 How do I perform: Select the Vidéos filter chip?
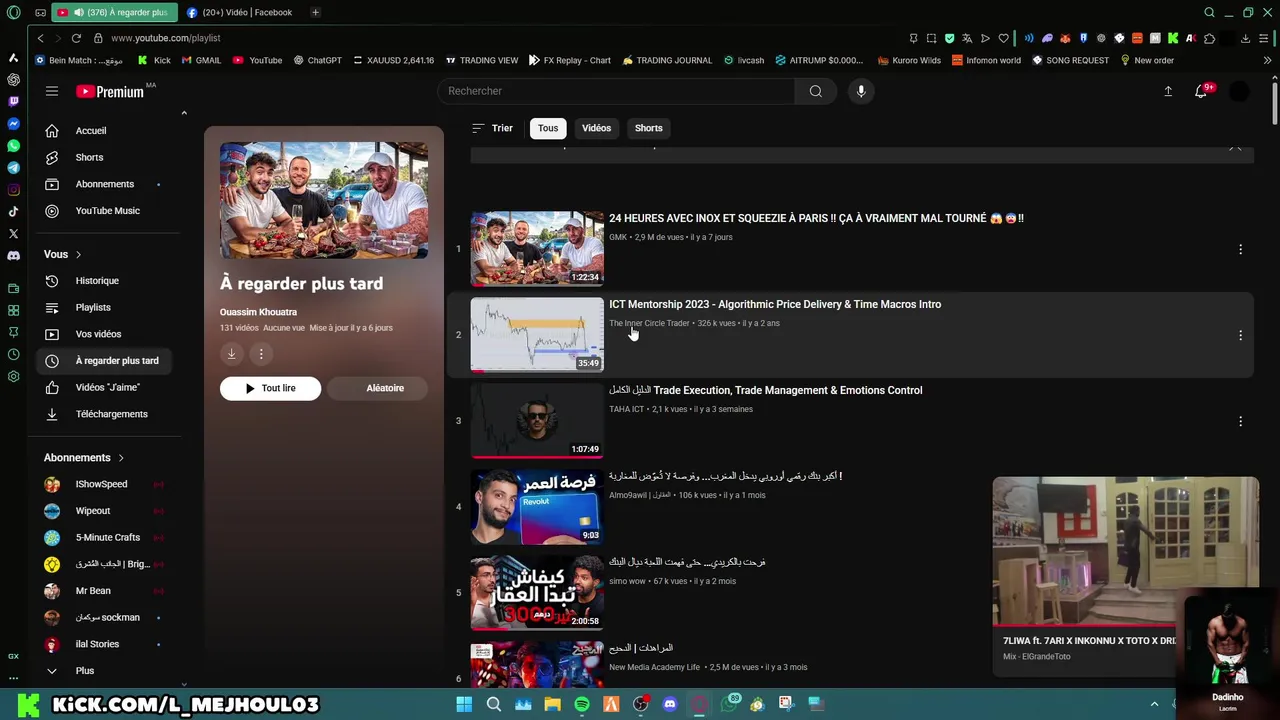(x=597, y=128)
